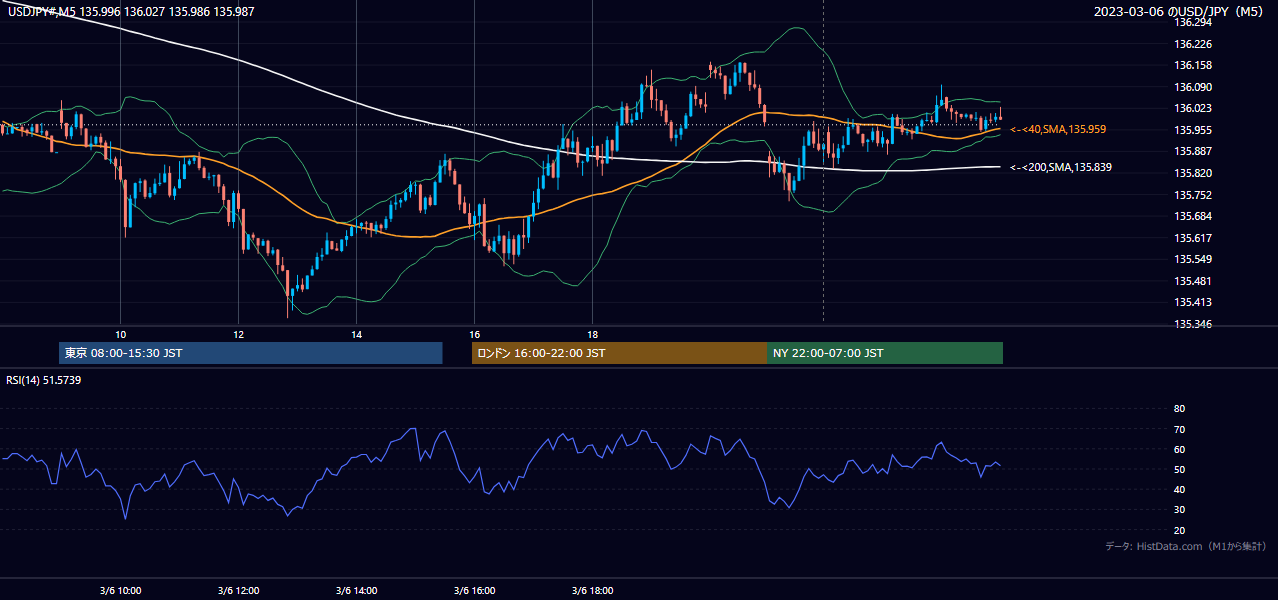Click the RSI 70 level label
The height and width of the screenshot is (600, 1278).
[x=1179, y=429]
